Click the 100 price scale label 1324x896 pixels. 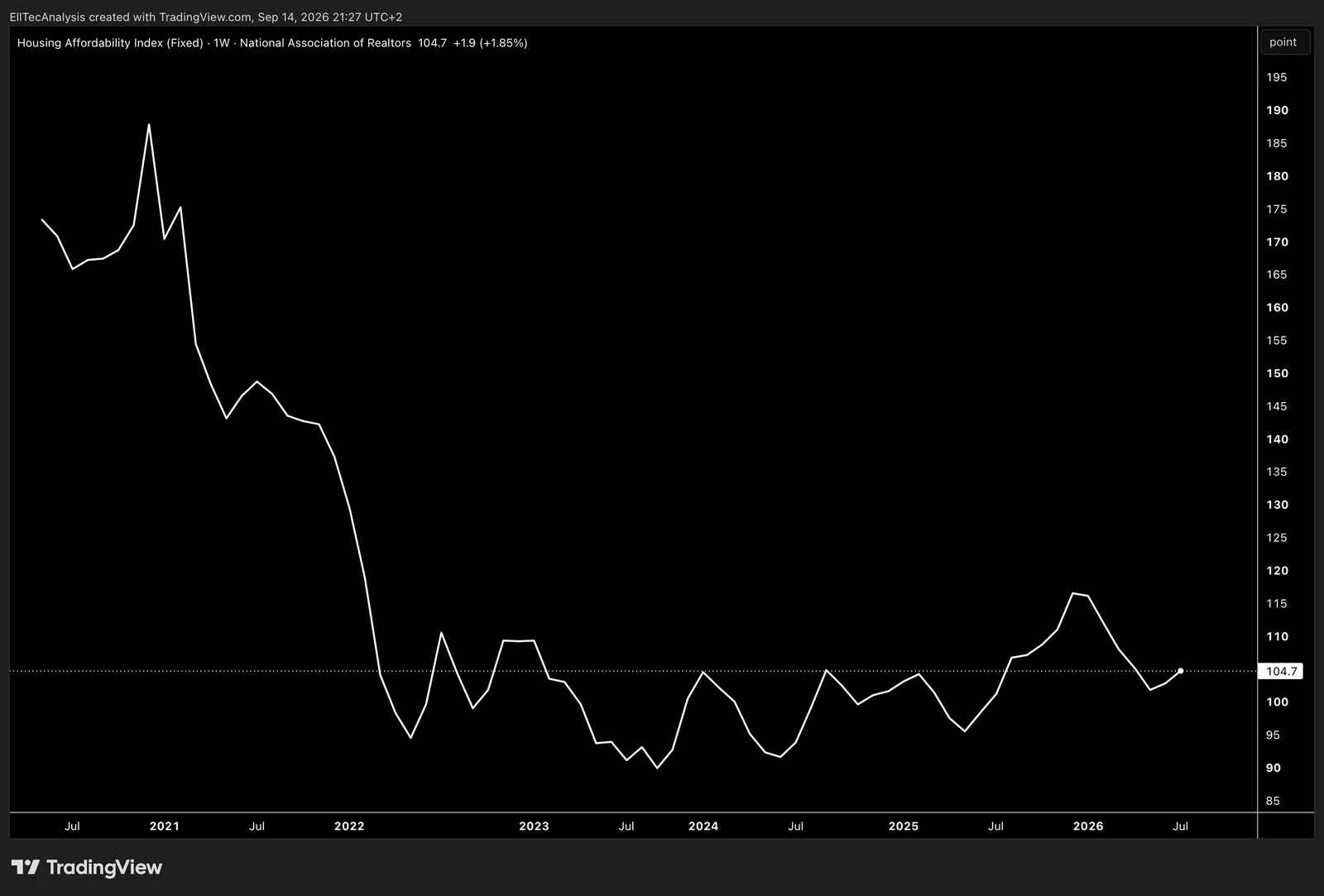1277,702
